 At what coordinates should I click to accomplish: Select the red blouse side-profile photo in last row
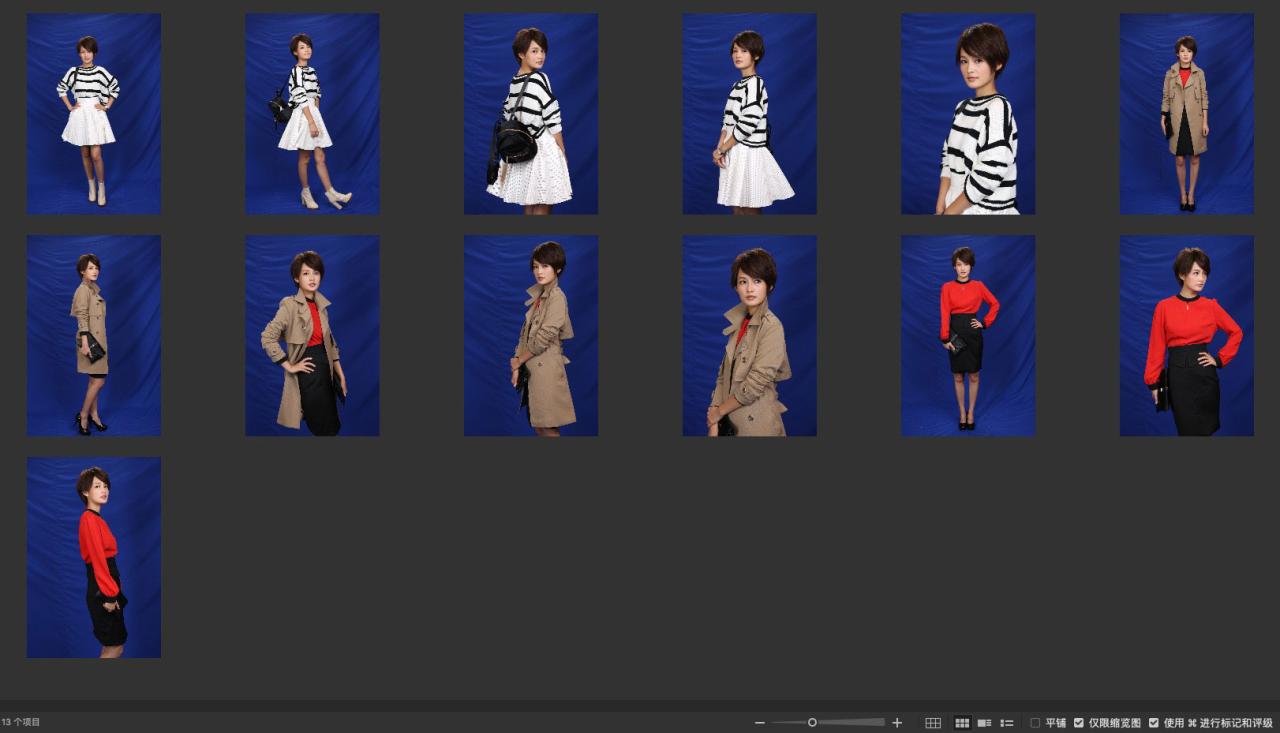[93, 557]
